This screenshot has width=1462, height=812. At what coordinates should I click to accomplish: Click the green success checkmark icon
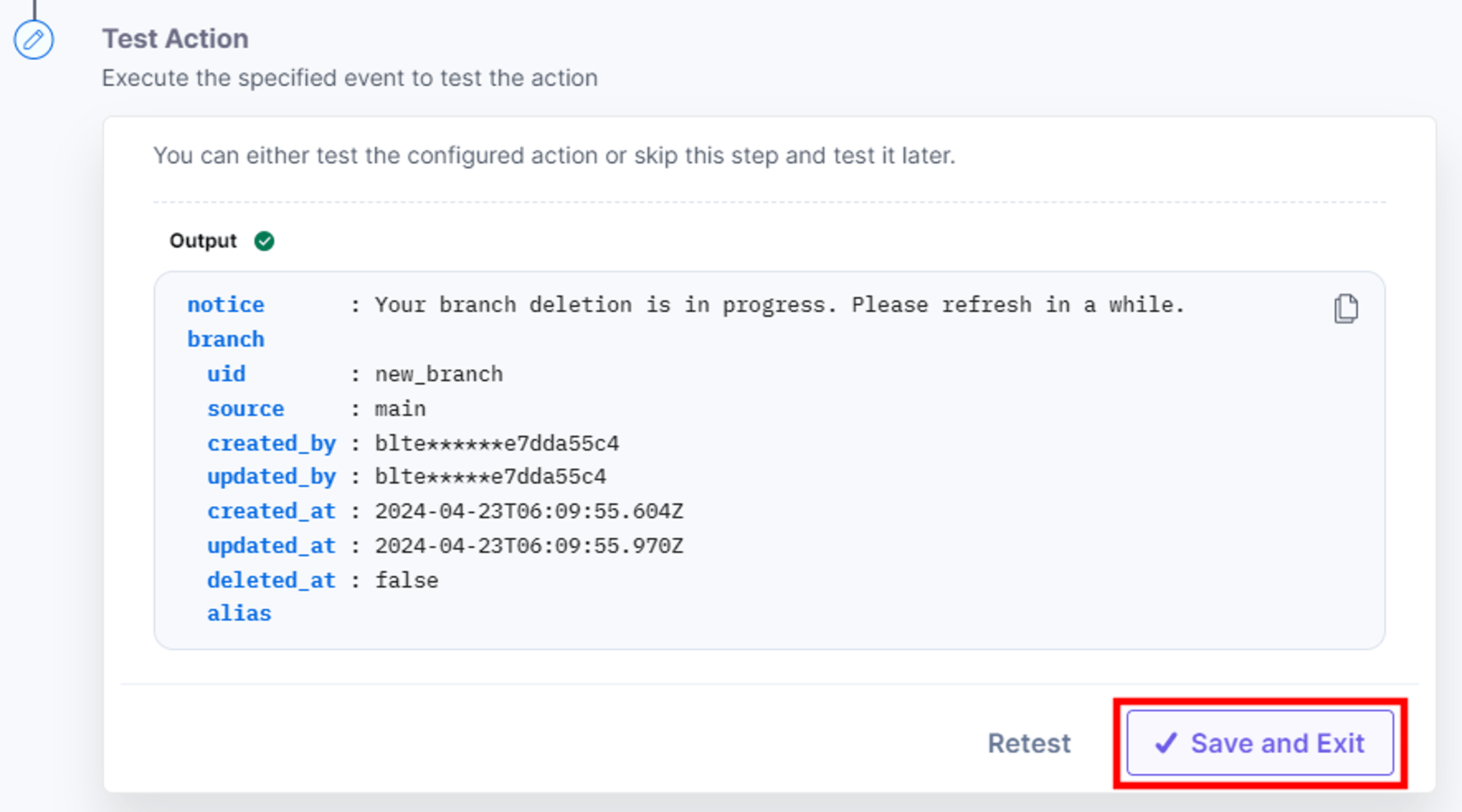pyautogui.click(x=264, y=241)
